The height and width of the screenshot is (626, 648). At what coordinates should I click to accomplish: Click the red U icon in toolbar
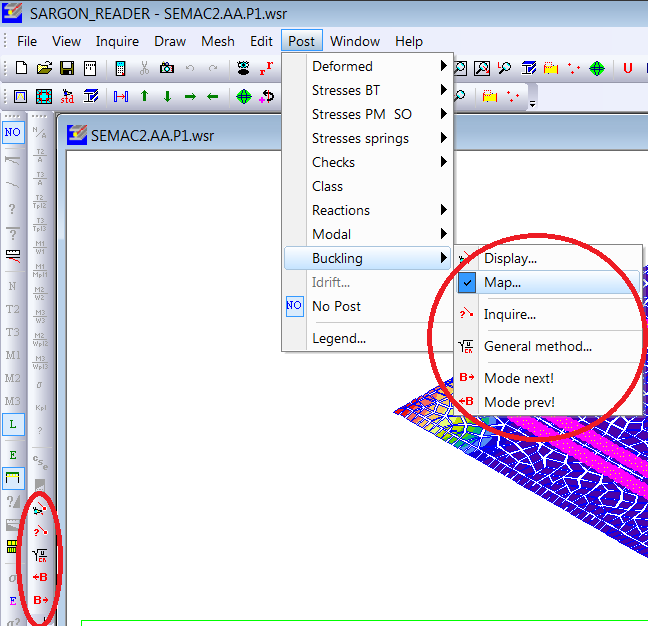tap(628, 69)
